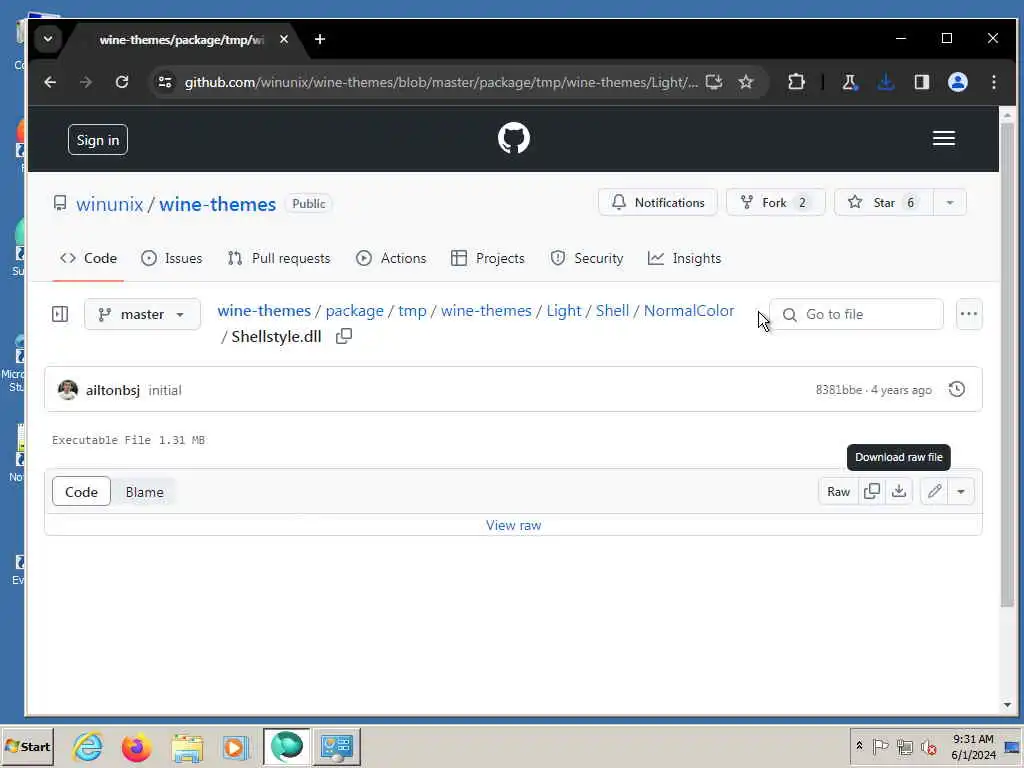Switch to the Actions tab

pos(391,258)
